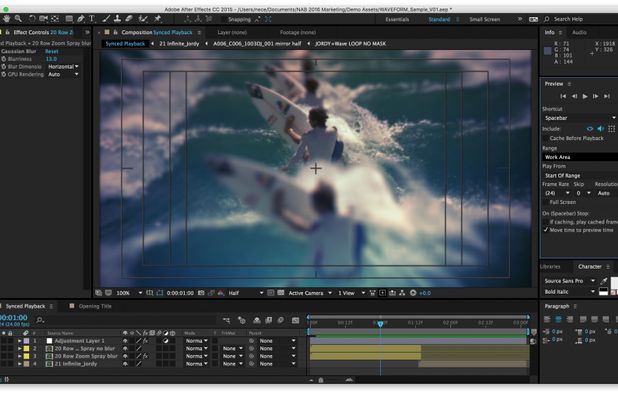Open the Bold Italic font style dropdown
Viewport: 618px width, 394px height.
pos(570,292)
